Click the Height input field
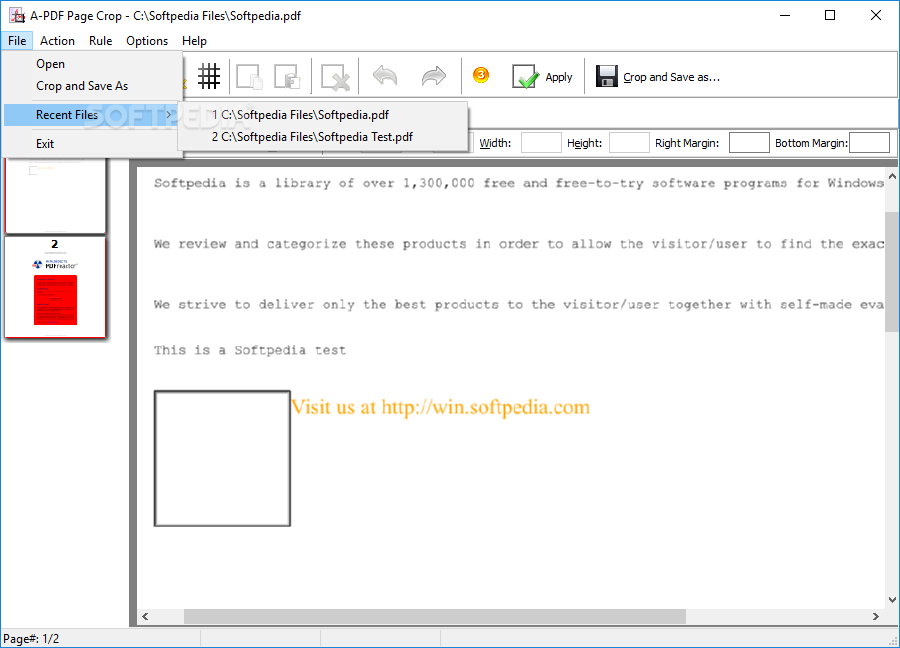The image size is (900, 648). pos(629,142)
